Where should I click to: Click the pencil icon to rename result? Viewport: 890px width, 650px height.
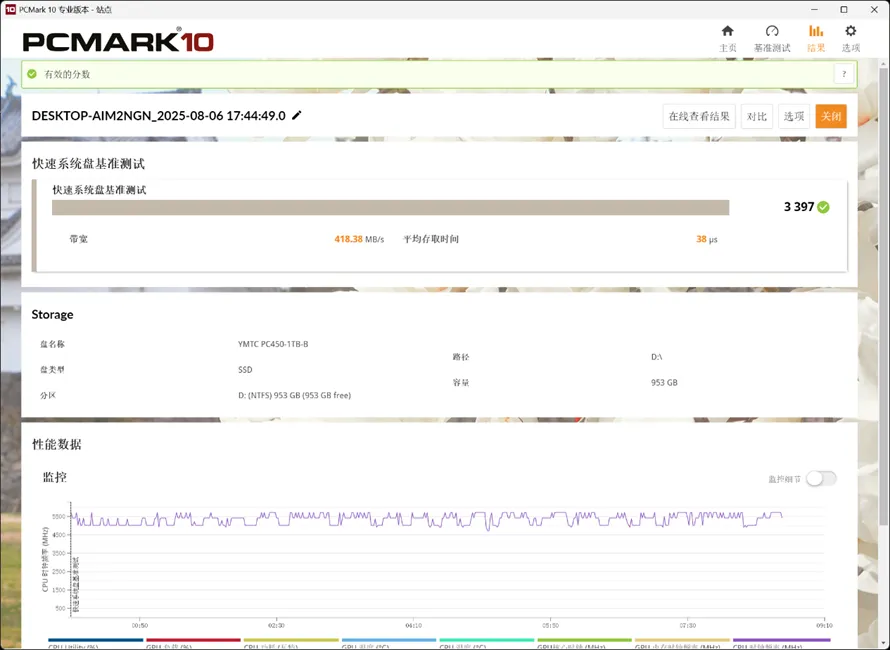tap(297, 116)
